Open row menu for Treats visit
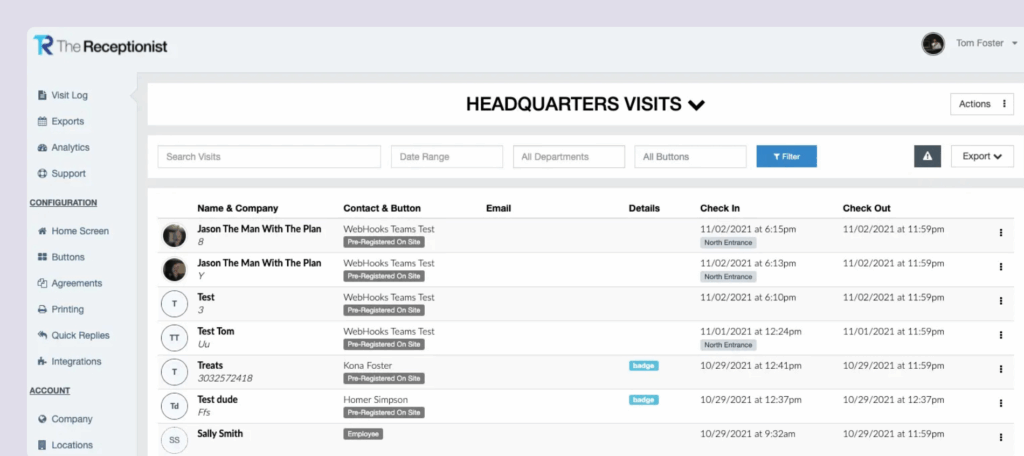Image resolution: width=1024 pixels, height=456 pixels. click(1000, 369)
